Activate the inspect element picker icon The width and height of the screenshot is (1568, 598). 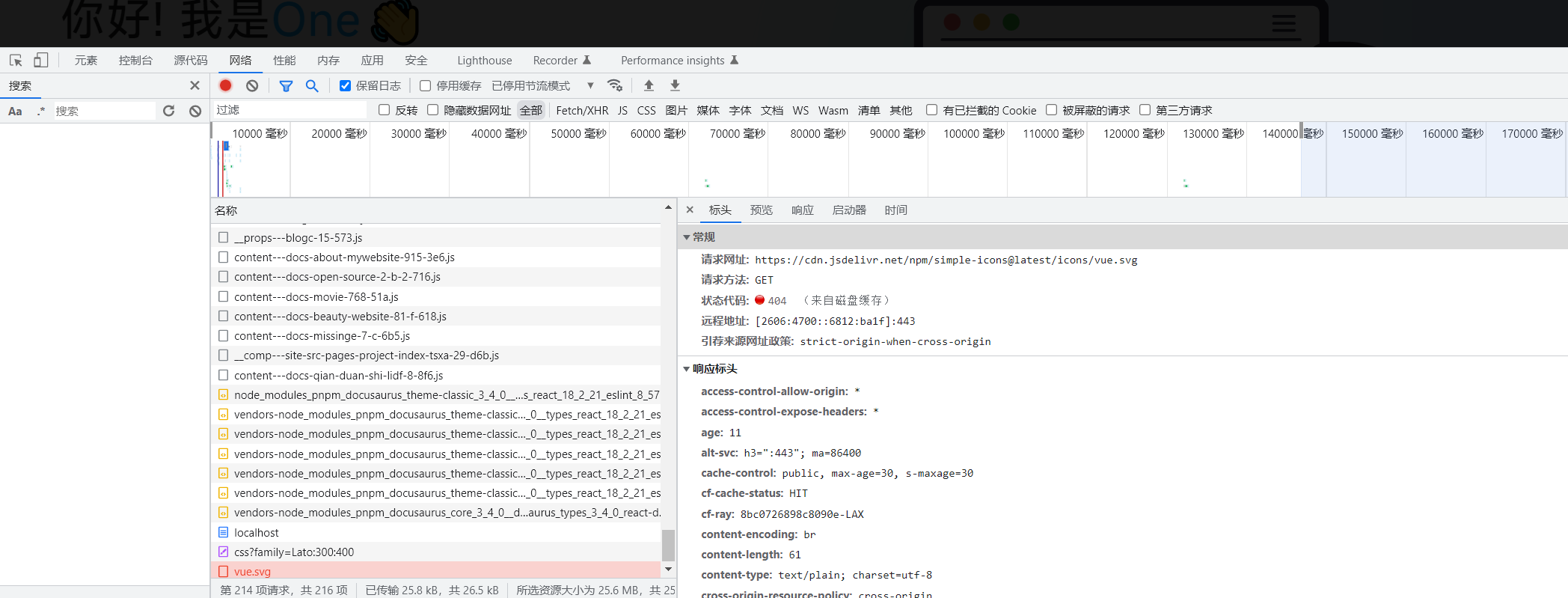click(x=16, y=60)
